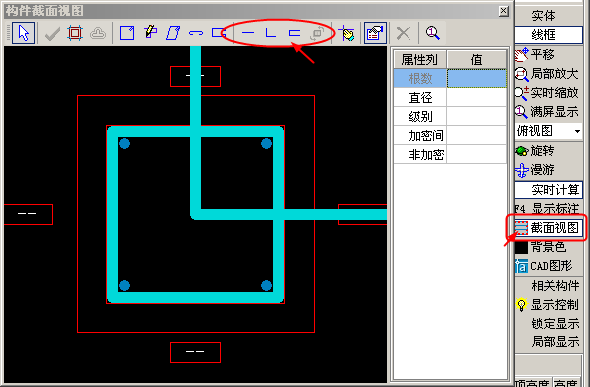Select the arrow pointer tool
This screenshot has width=590, height=387.
point(24,33)
